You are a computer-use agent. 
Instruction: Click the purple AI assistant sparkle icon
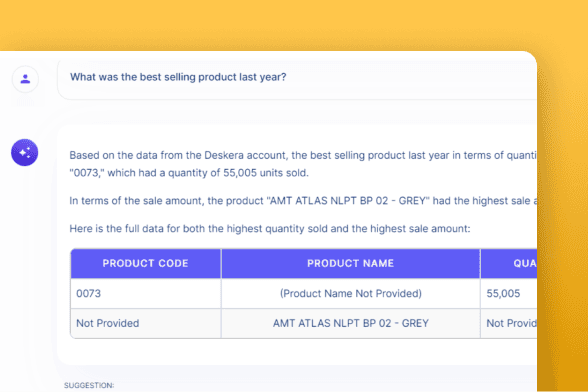tap(24, 152)
